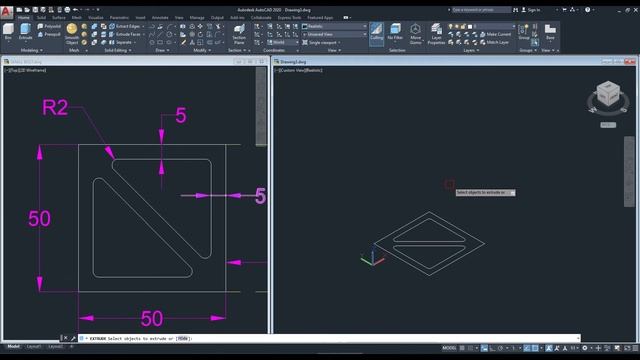Toggle polar tracking in status bar
The height and width of the screenshot is (360, 640).
[x=500, y=348]
